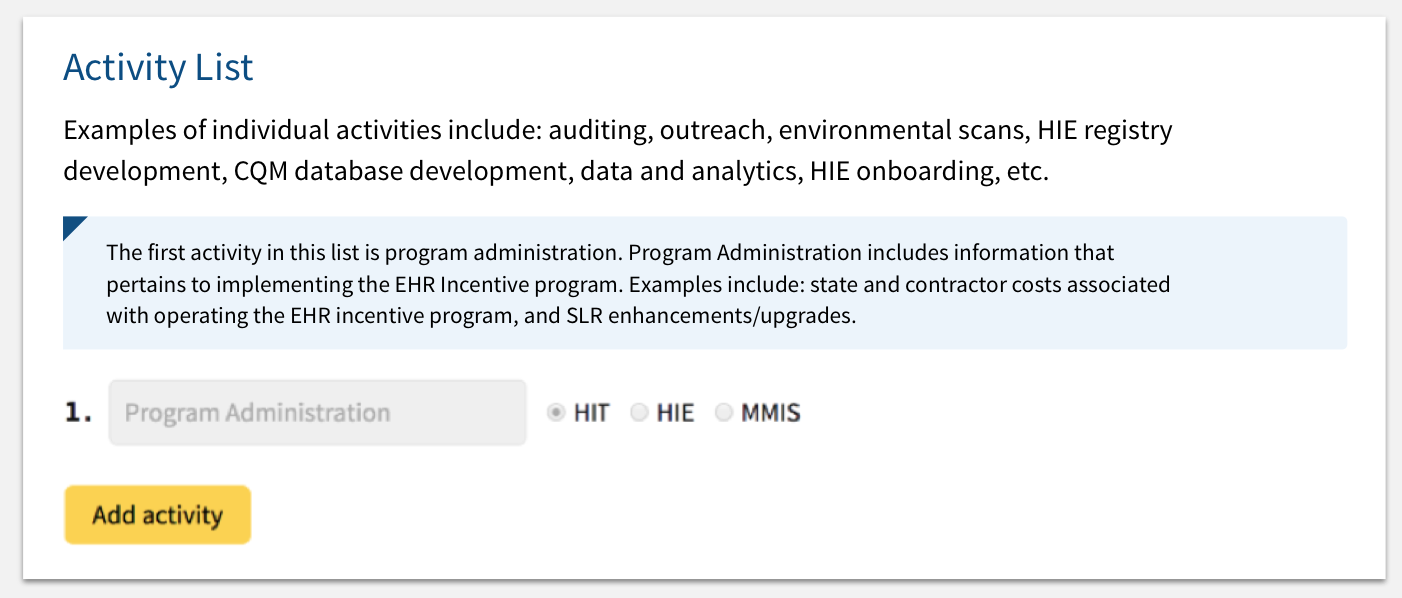Screen dimensions: 1402x598
Task: Select MMIS as the activity type
Action: (722, 412)
